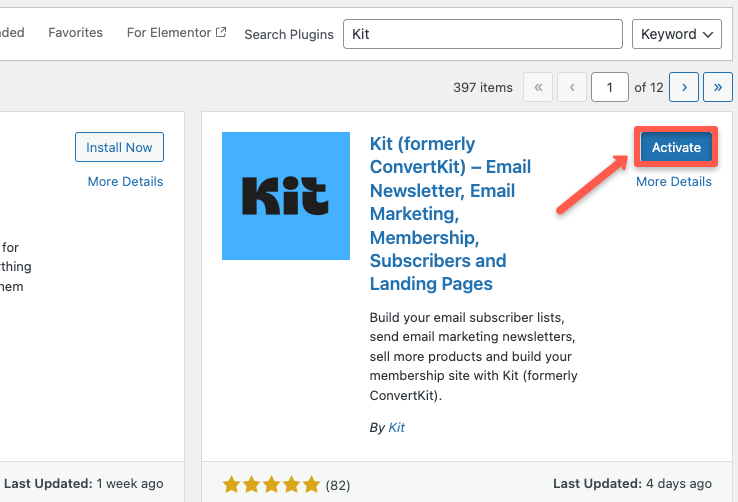Image resolution: width=738 pixels, height=502 pixels.
Task: Click the previous page arrow
Action: 572,87
